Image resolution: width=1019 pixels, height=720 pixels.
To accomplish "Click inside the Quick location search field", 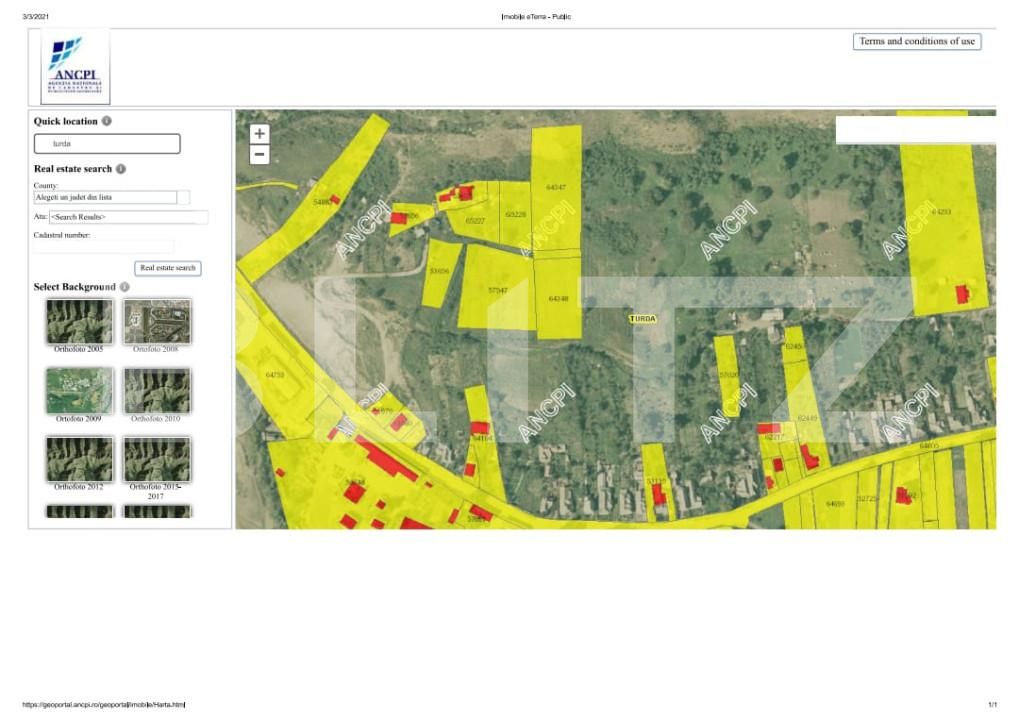I will coord(107,144).
